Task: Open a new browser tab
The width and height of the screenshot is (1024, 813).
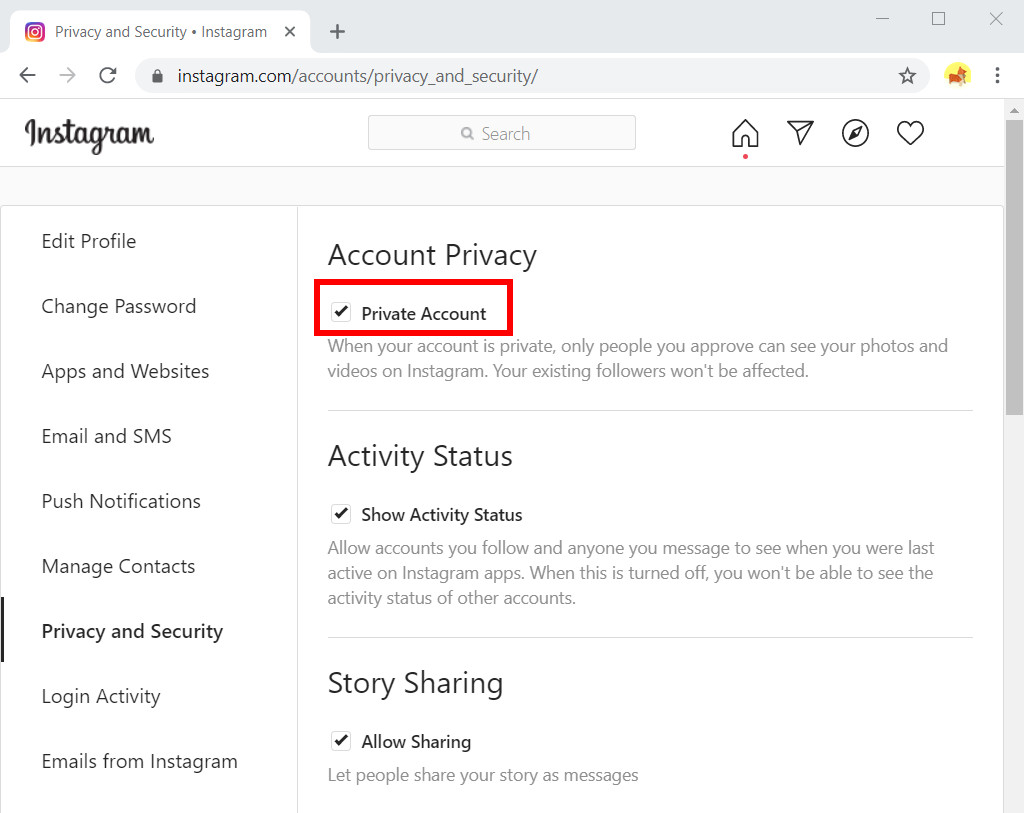Action: pos(337,31)
